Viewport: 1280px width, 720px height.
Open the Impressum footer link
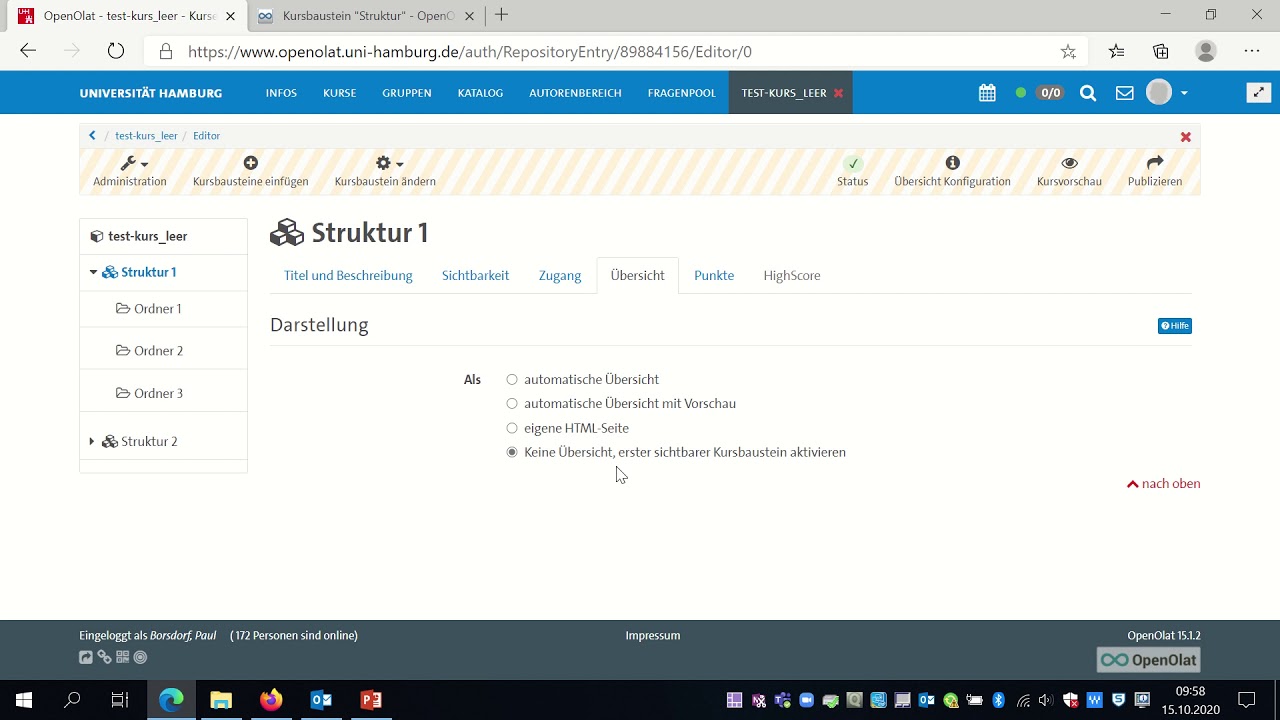[x=653, y=635]
